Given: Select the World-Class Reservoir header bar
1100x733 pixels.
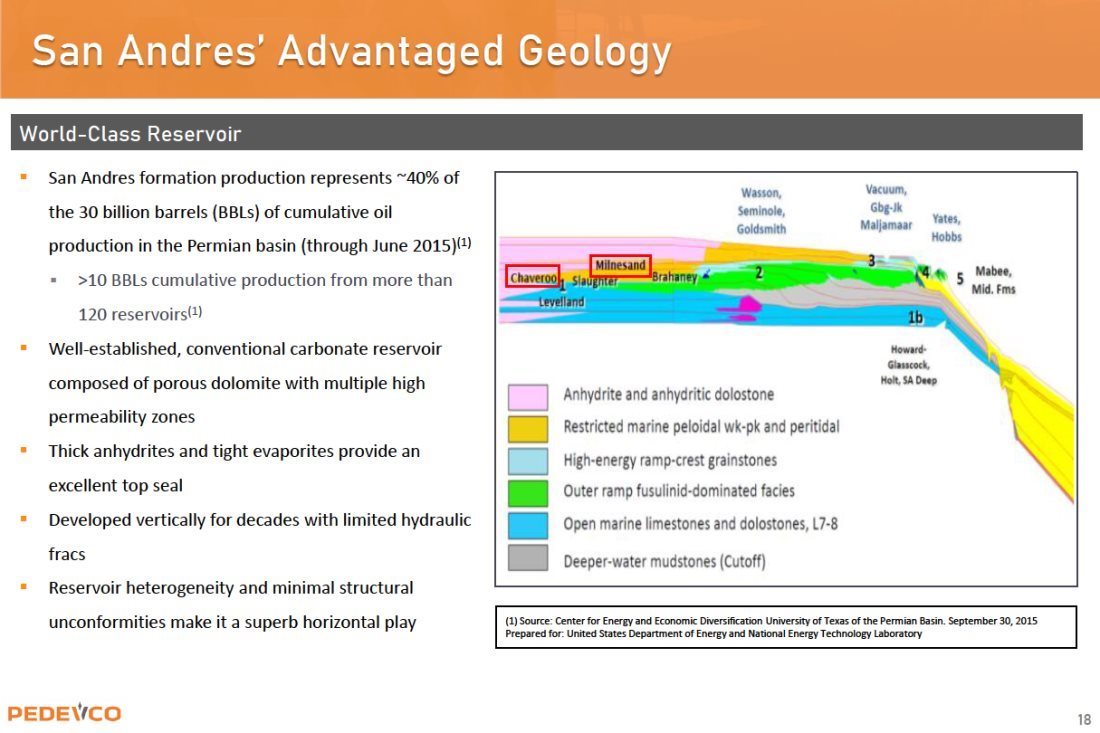Looking at the screenshot, I should [x=546, y=133].
